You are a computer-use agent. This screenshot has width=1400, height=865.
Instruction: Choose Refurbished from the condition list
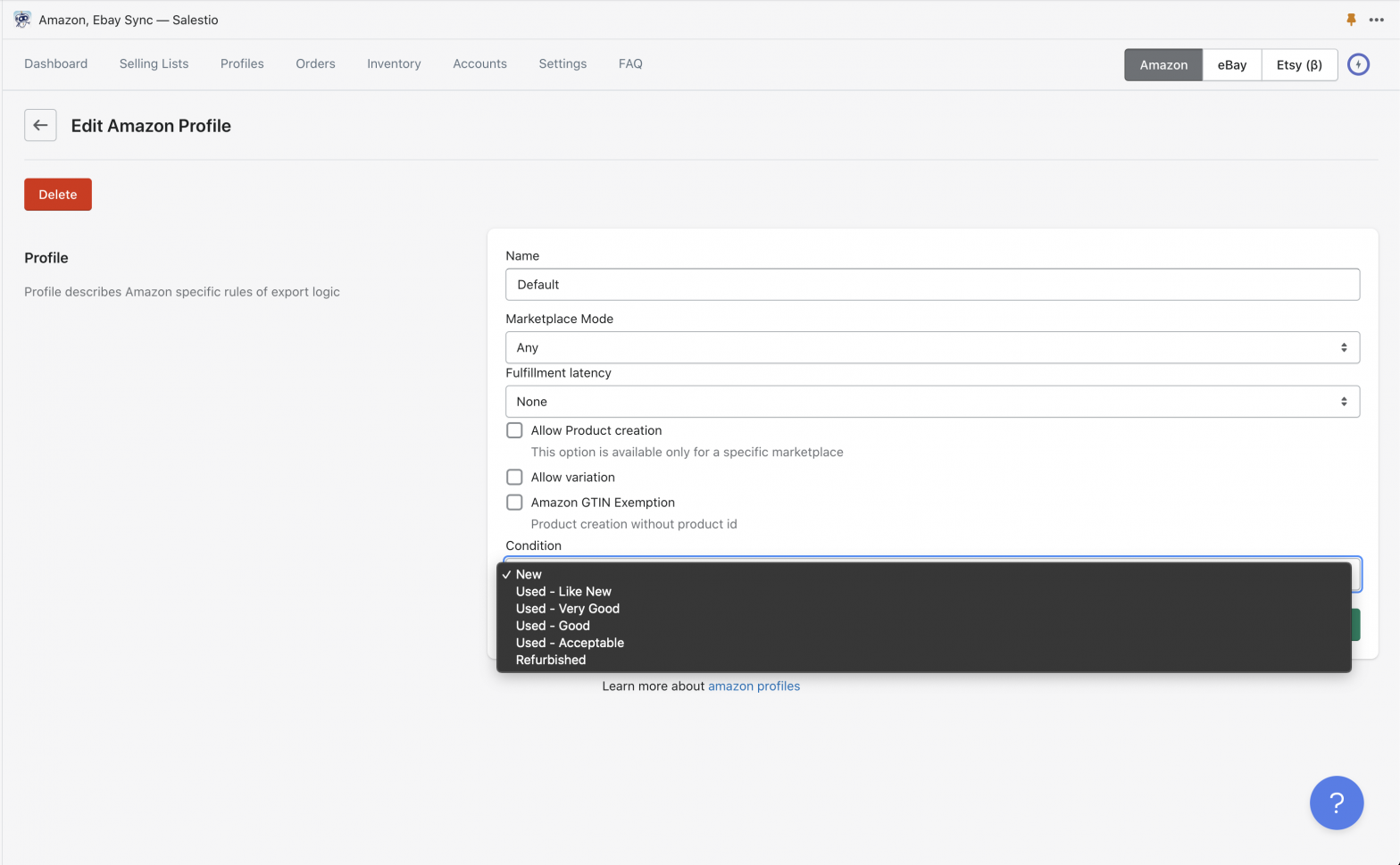[x=551, y=661]
